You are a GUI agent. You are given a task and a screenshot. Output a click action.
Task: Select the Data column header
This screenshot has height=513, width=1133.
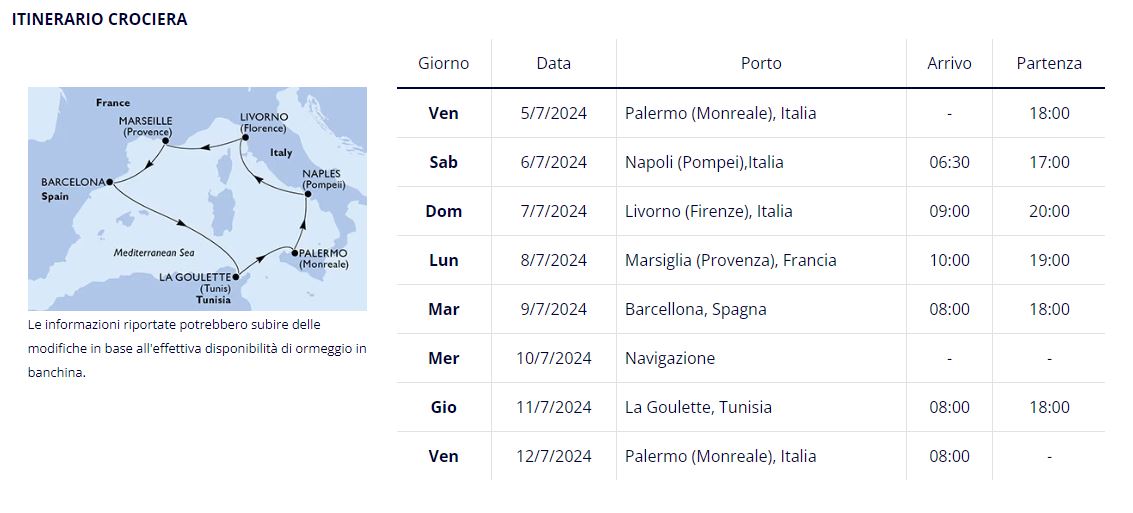[553, 64]
